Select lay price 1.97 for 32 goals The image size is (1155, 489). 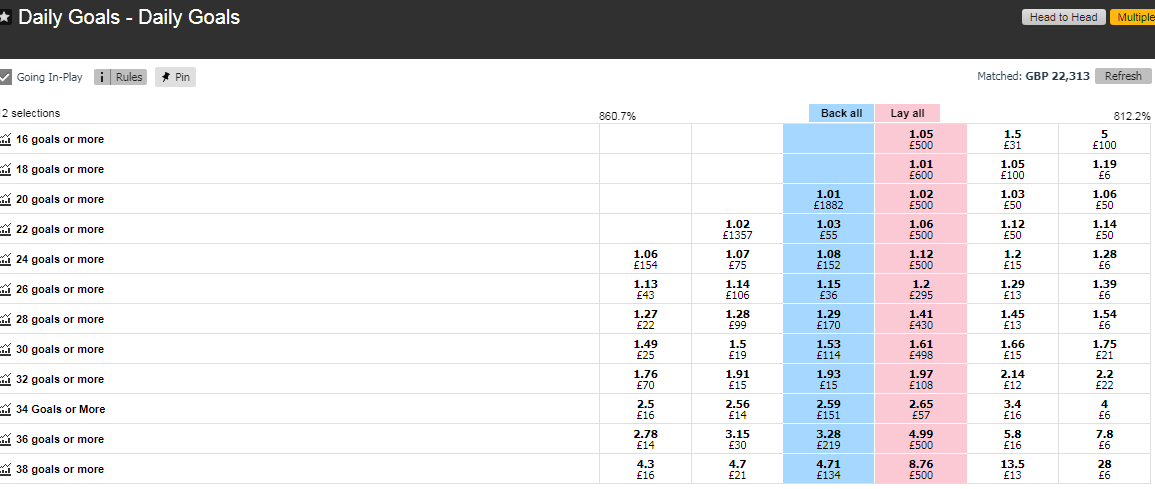tap(921, 379)
